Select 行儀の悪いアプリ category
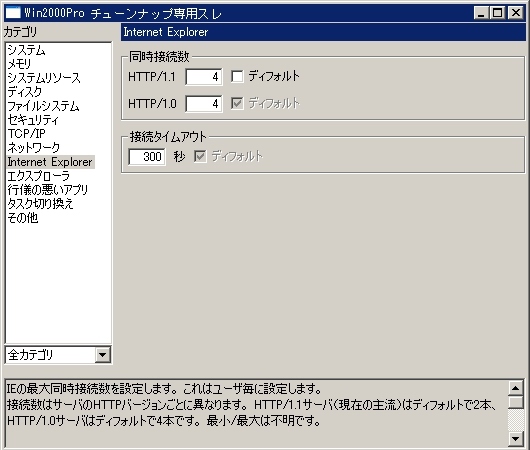 (48, 190)
